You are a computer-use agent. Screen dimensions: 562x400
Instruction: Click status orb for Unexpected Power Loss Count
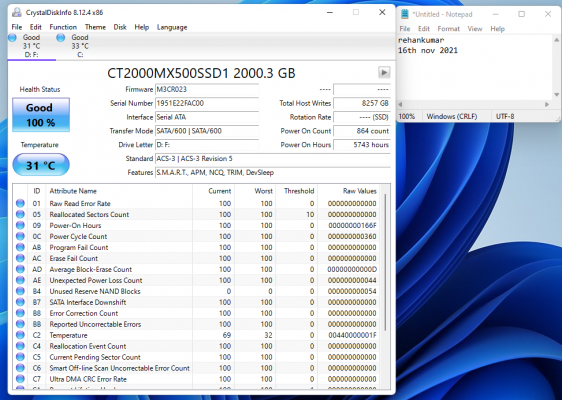[20, 280]
